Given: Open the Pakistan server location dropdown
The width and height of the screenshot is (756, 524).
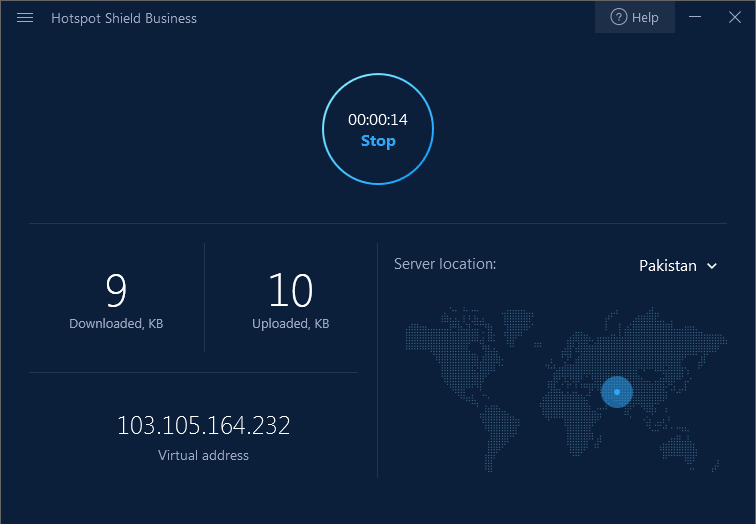Looking at the screenshot, I should point(668,266).
